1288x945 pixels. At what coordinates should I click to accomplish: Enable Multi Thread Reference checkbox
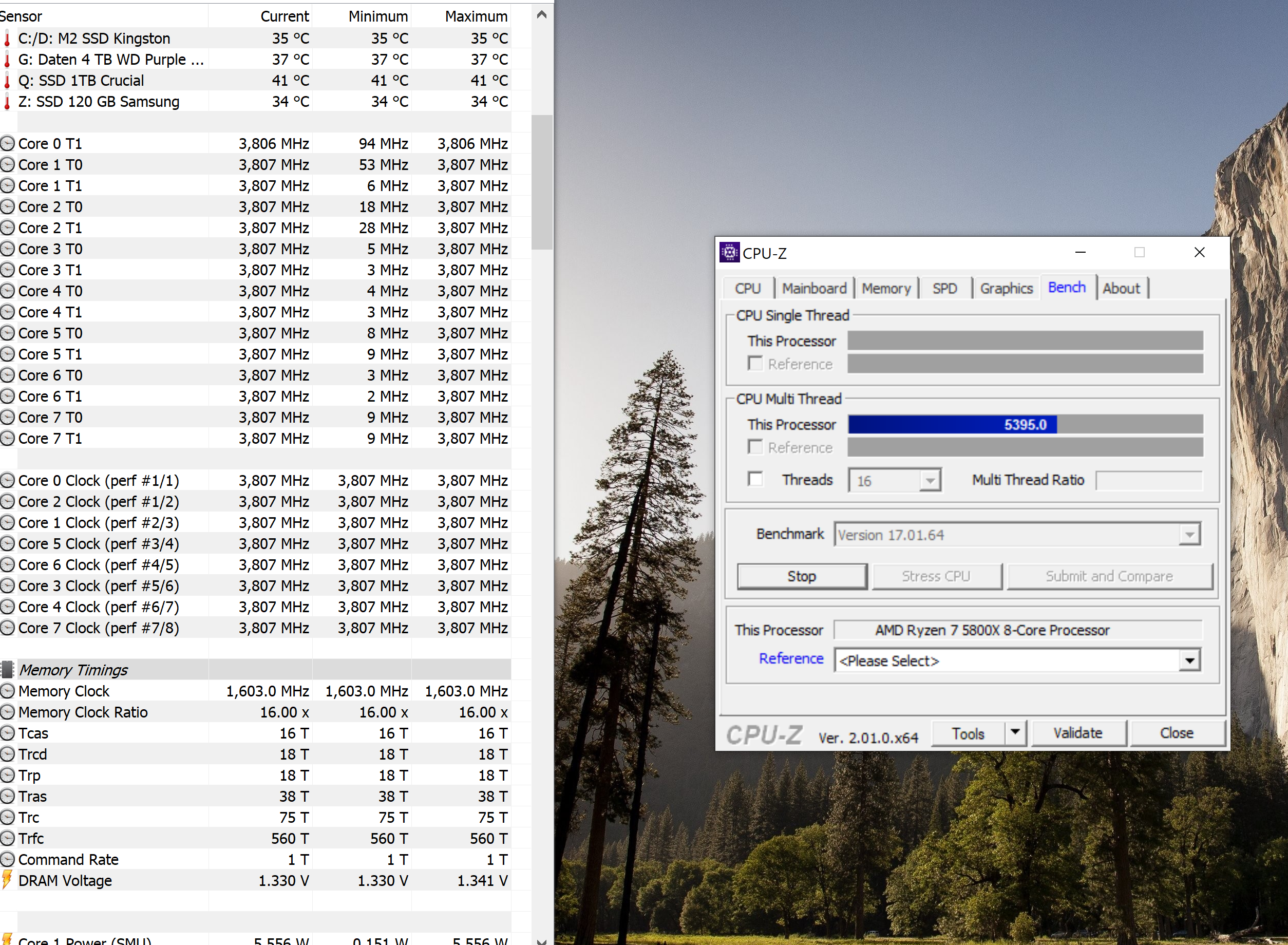pos(755,447)
